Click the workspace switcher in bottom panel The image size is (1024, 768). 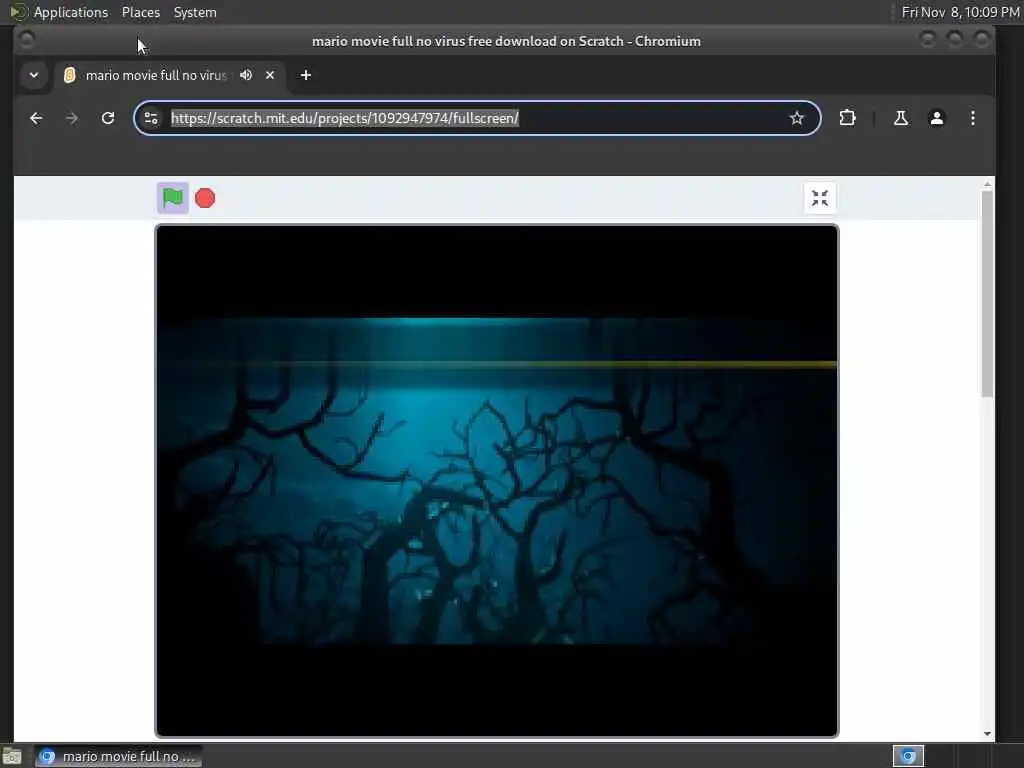point(908,756)
